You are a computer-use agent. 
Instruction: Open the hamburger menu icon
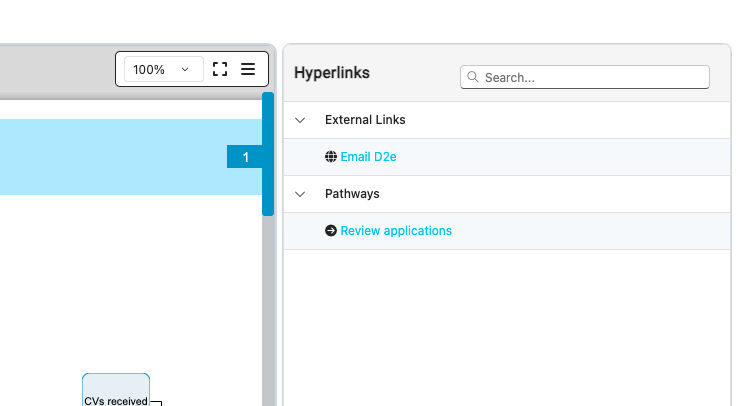click(x=248, y=69)
